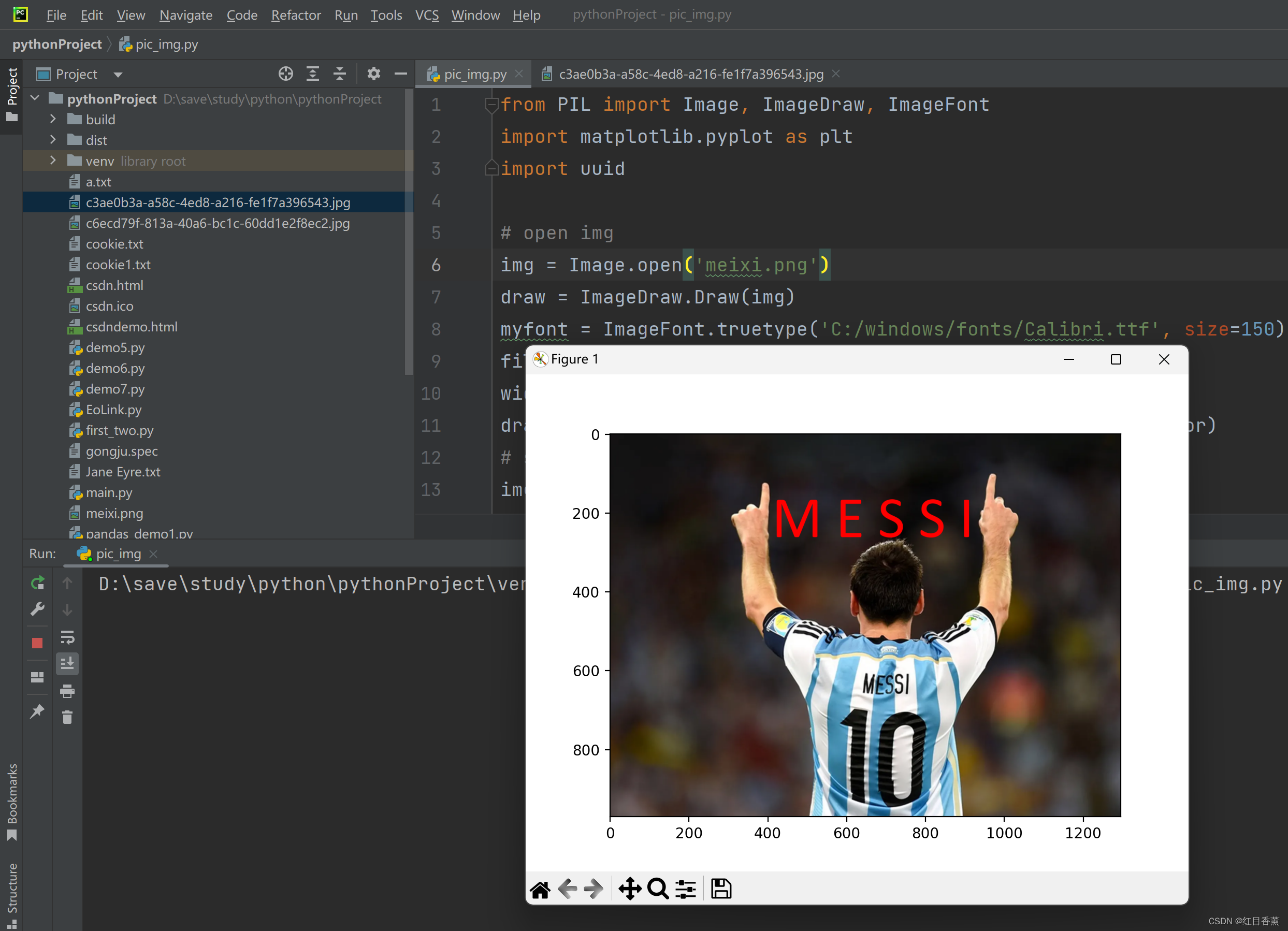Viewport: 1288px width, 931px height.
Task: Expand the build folder in project tree
Action: click(x=53, y=119)
